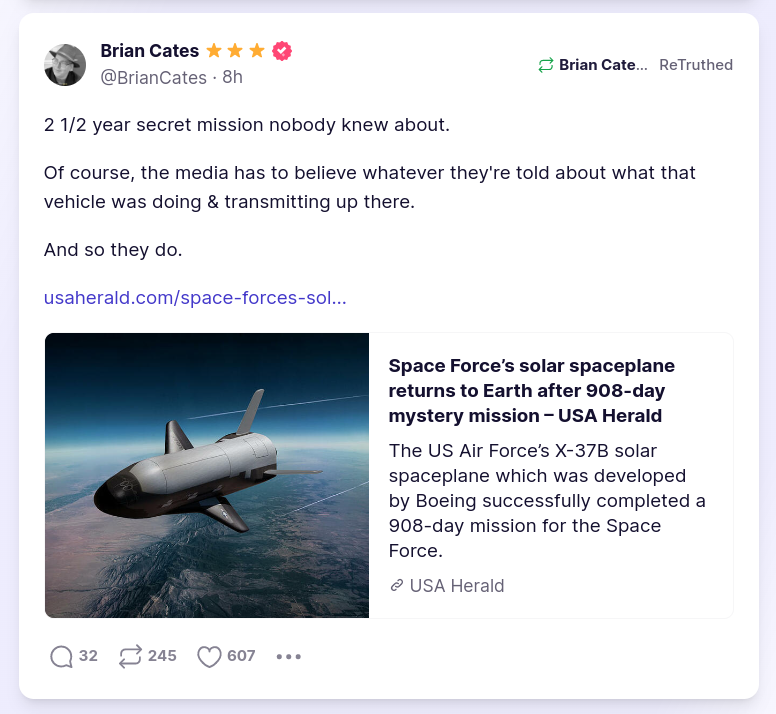Click the @BrianCates handle
776x714 pixels.
click(x=153, y=77)
